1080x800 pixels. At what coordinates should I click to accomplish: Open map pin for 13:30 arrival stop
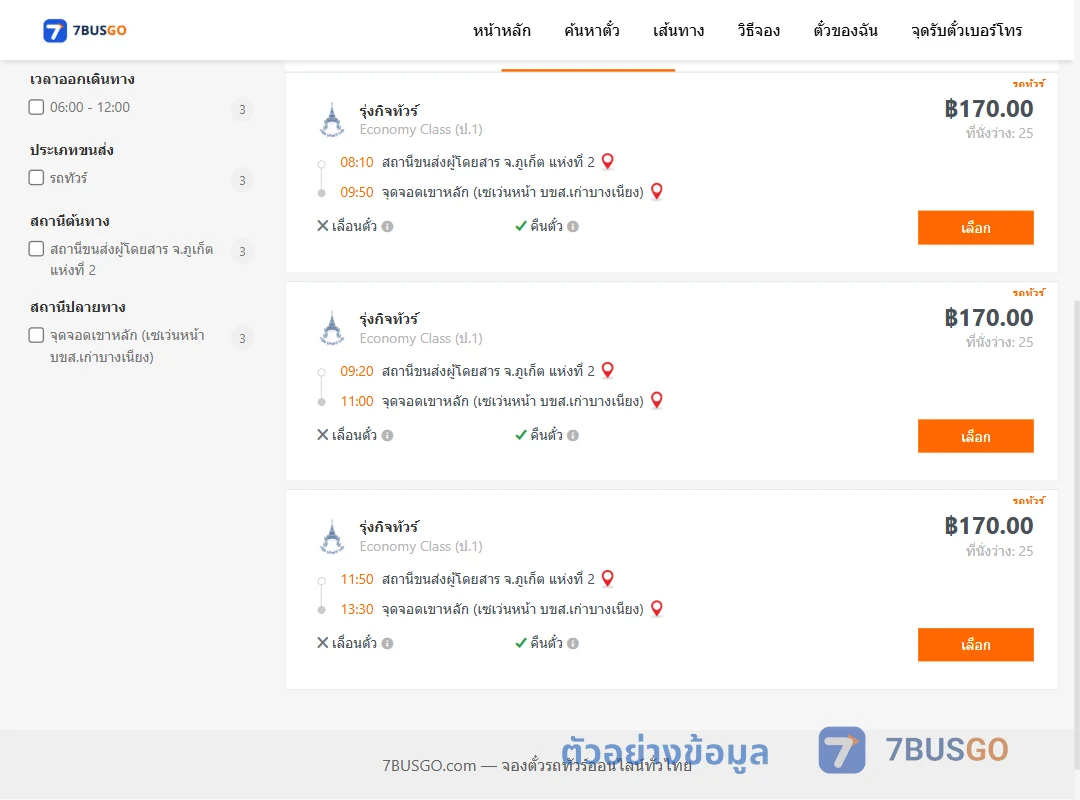657,608
